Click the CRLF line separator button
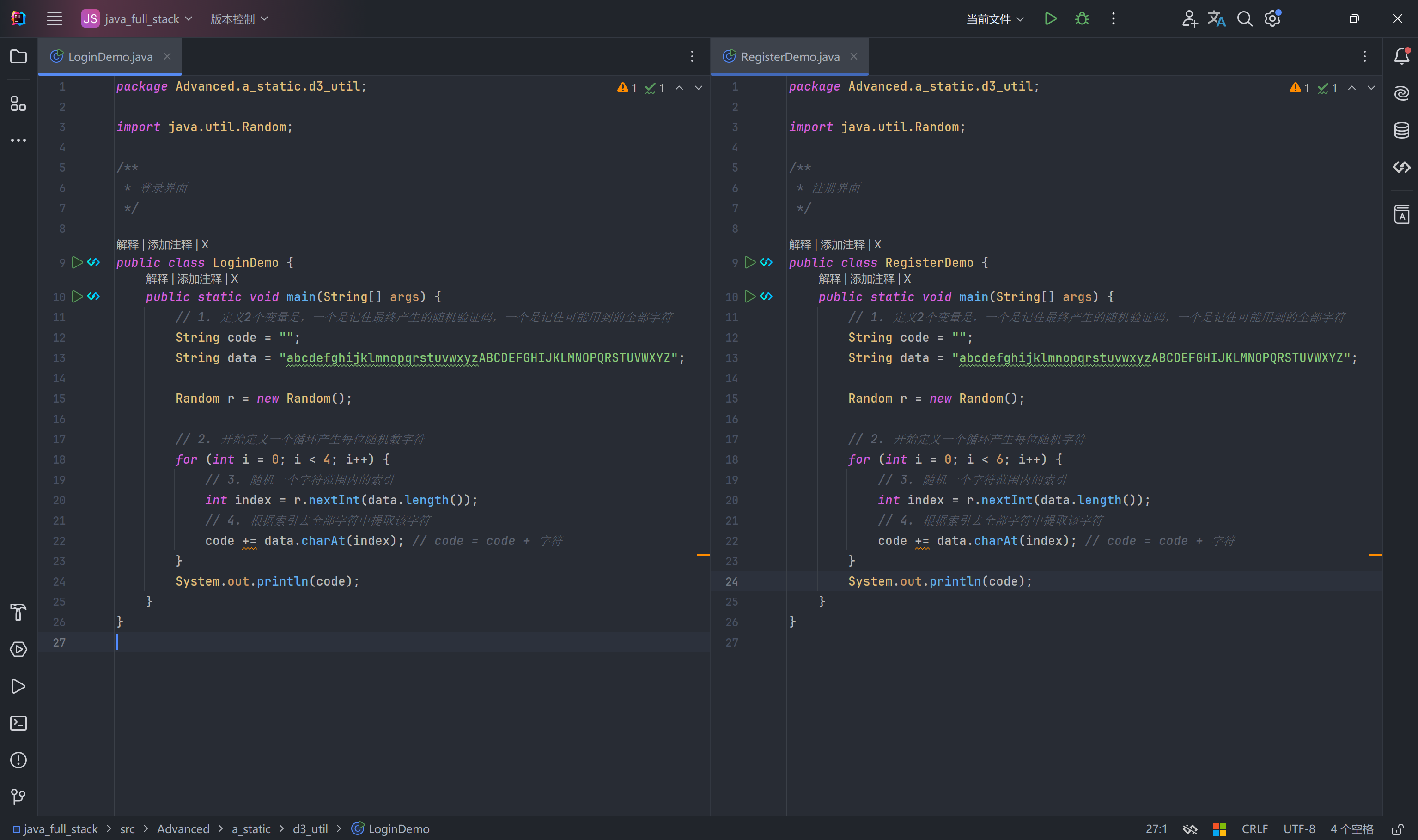The height and width of the screenshot is (840, 1418). [1254, 829]
